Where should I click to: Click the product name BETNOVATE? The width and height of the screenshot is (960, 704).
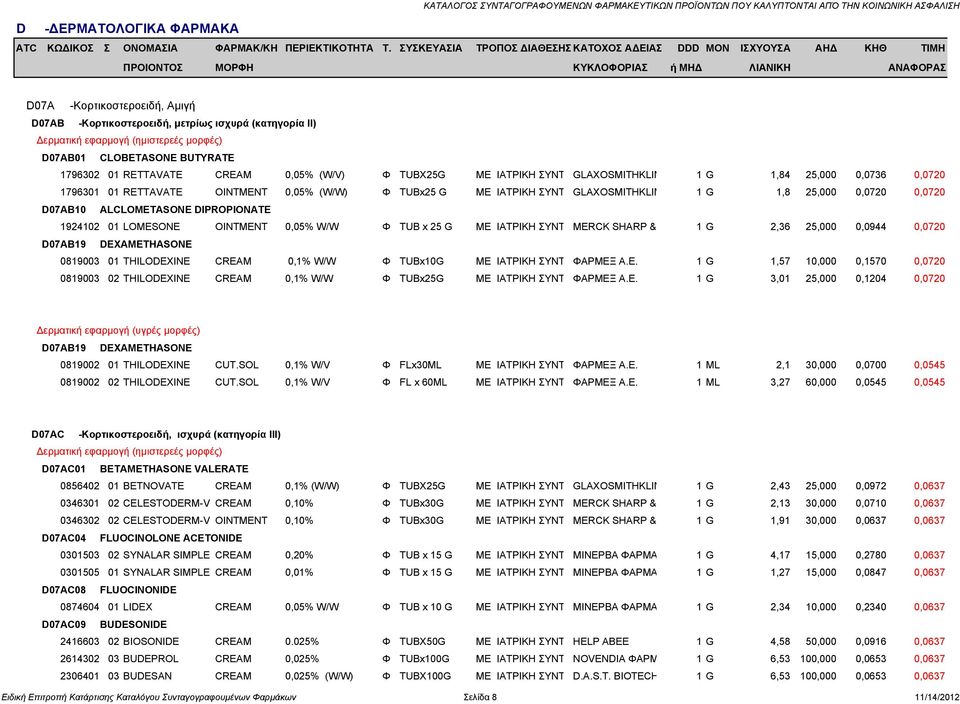[x=153, y=486]
